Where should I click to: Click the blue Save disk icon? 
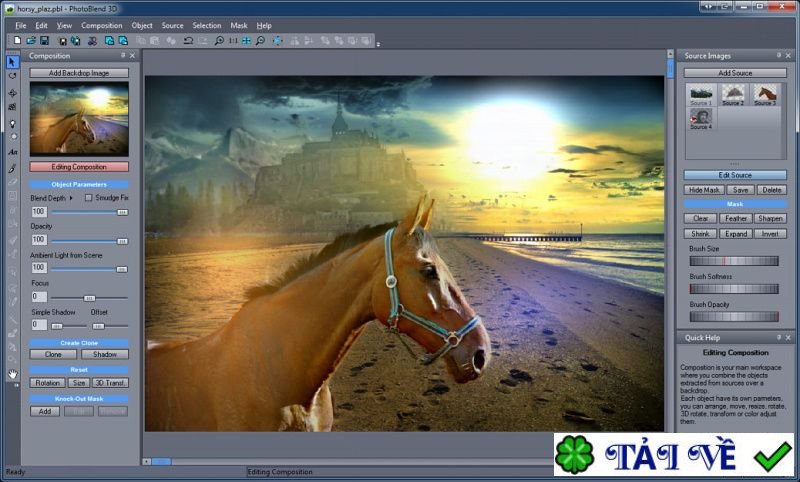click(x=44, y=40)
